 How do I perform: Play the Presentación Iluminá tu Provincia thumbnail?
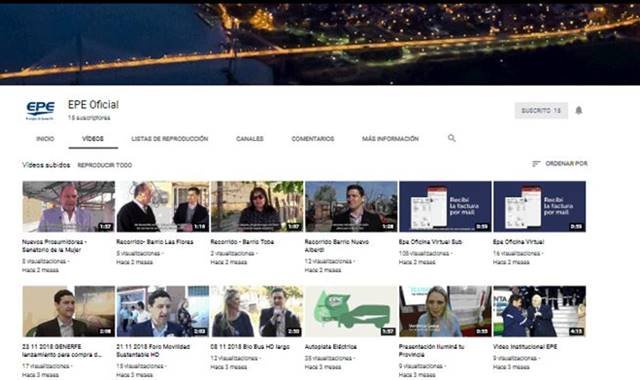[445, 311]
